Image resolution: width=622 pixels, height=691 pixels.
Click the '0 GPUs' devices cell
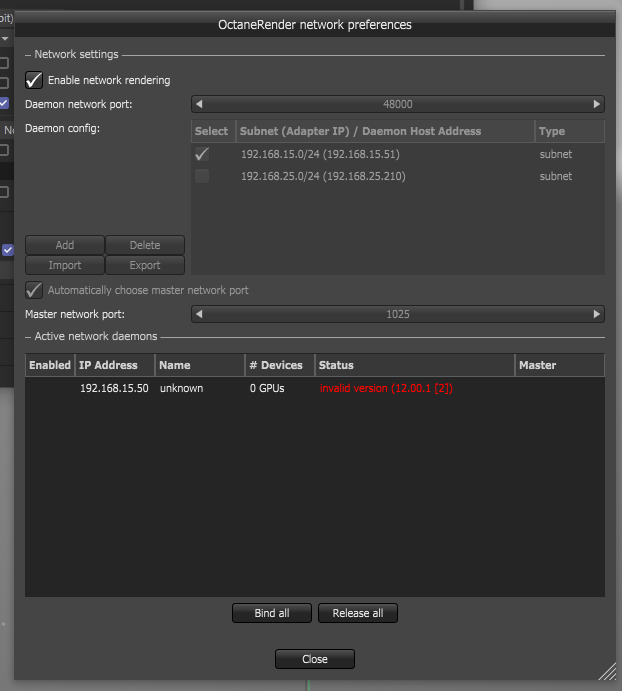(x=267, y=388)
